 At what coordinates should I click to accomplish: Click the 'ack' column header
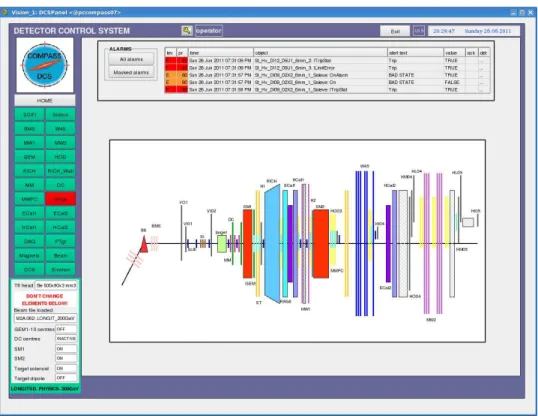pos(472,53)
